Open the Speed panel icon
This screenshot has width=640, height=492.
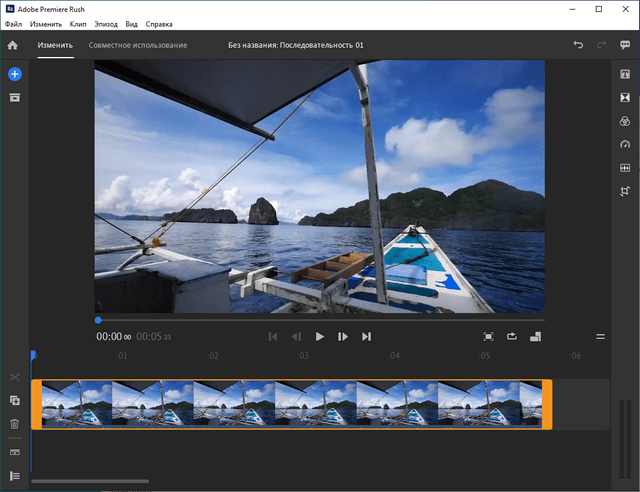624,144
